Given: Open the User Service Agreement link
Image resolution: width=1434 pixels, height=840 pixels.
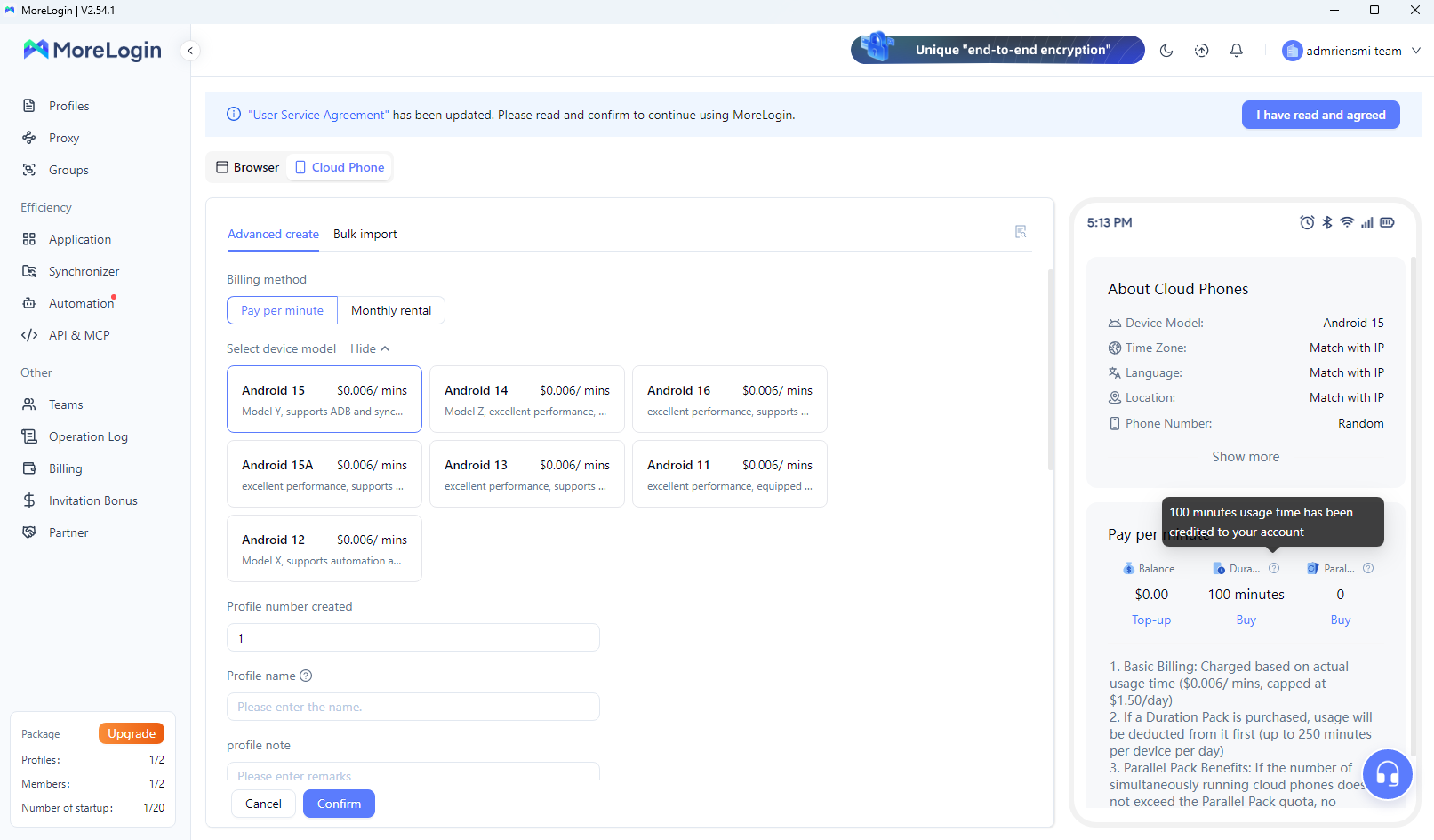Looking at the screenshot, I should click(318, 115).
